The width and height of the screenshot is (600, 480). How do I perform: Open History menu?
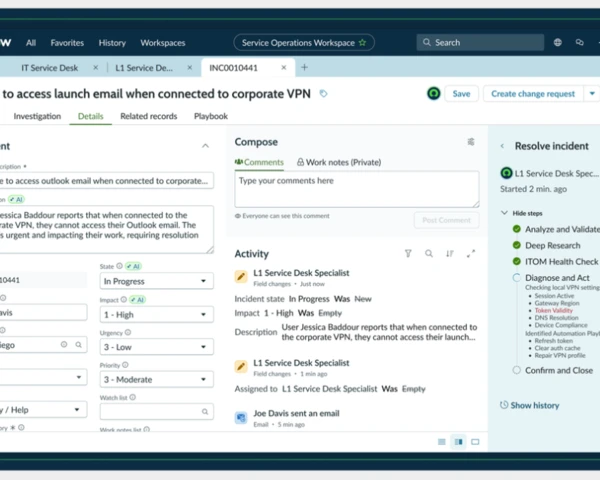click(x=112, y=43)
